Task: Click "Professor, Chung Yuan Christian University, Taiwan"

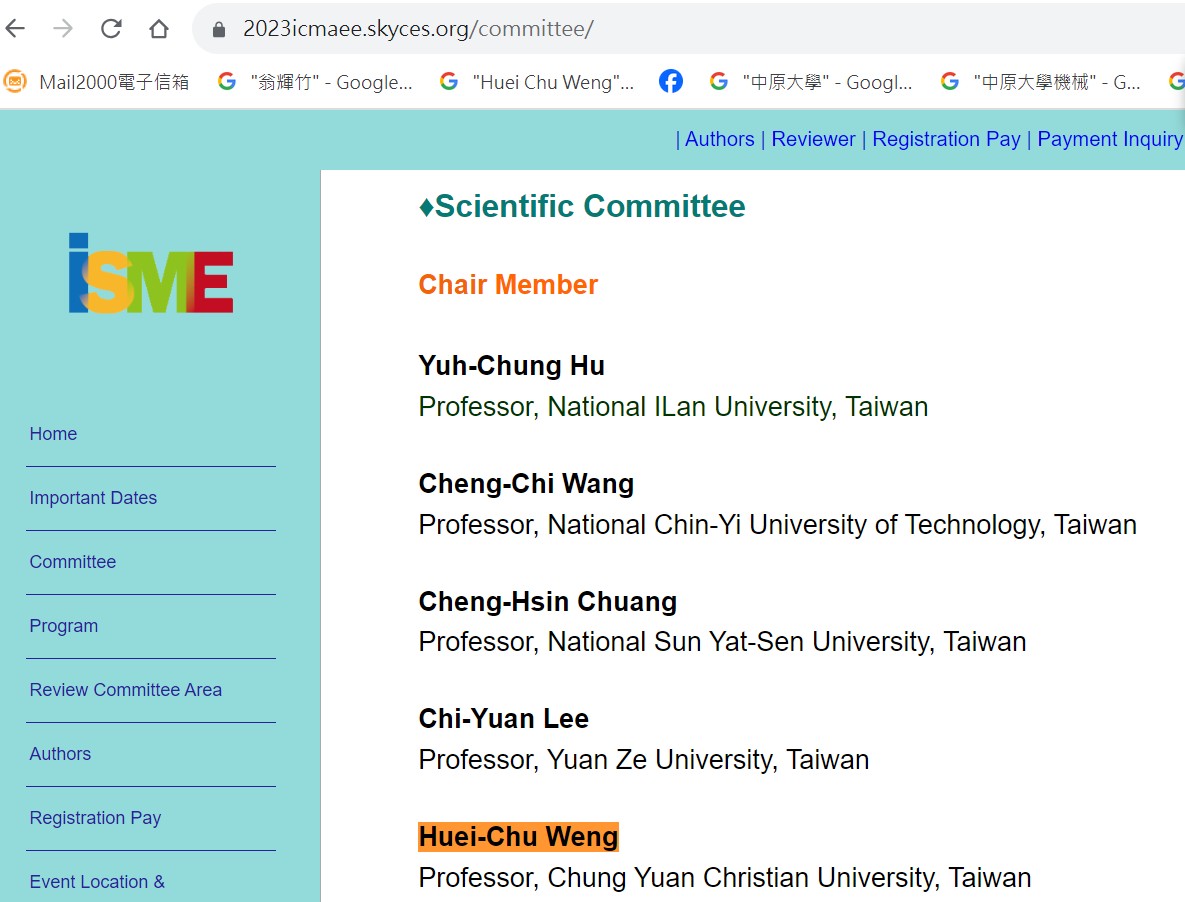Action: coord(725,878)
